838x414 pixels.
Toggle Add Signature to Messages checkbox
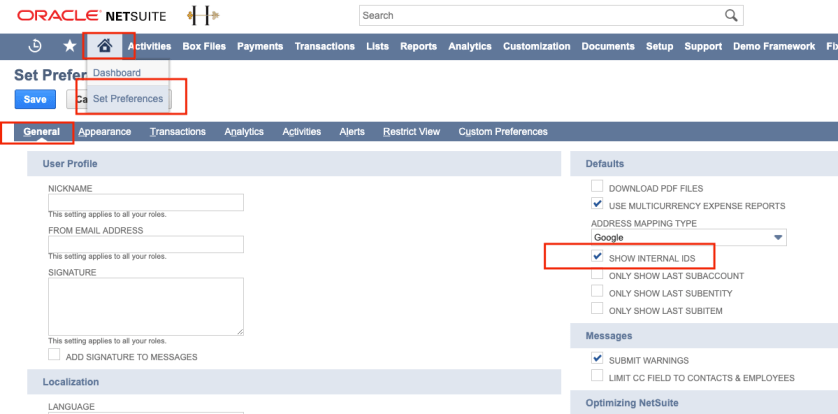54,356
